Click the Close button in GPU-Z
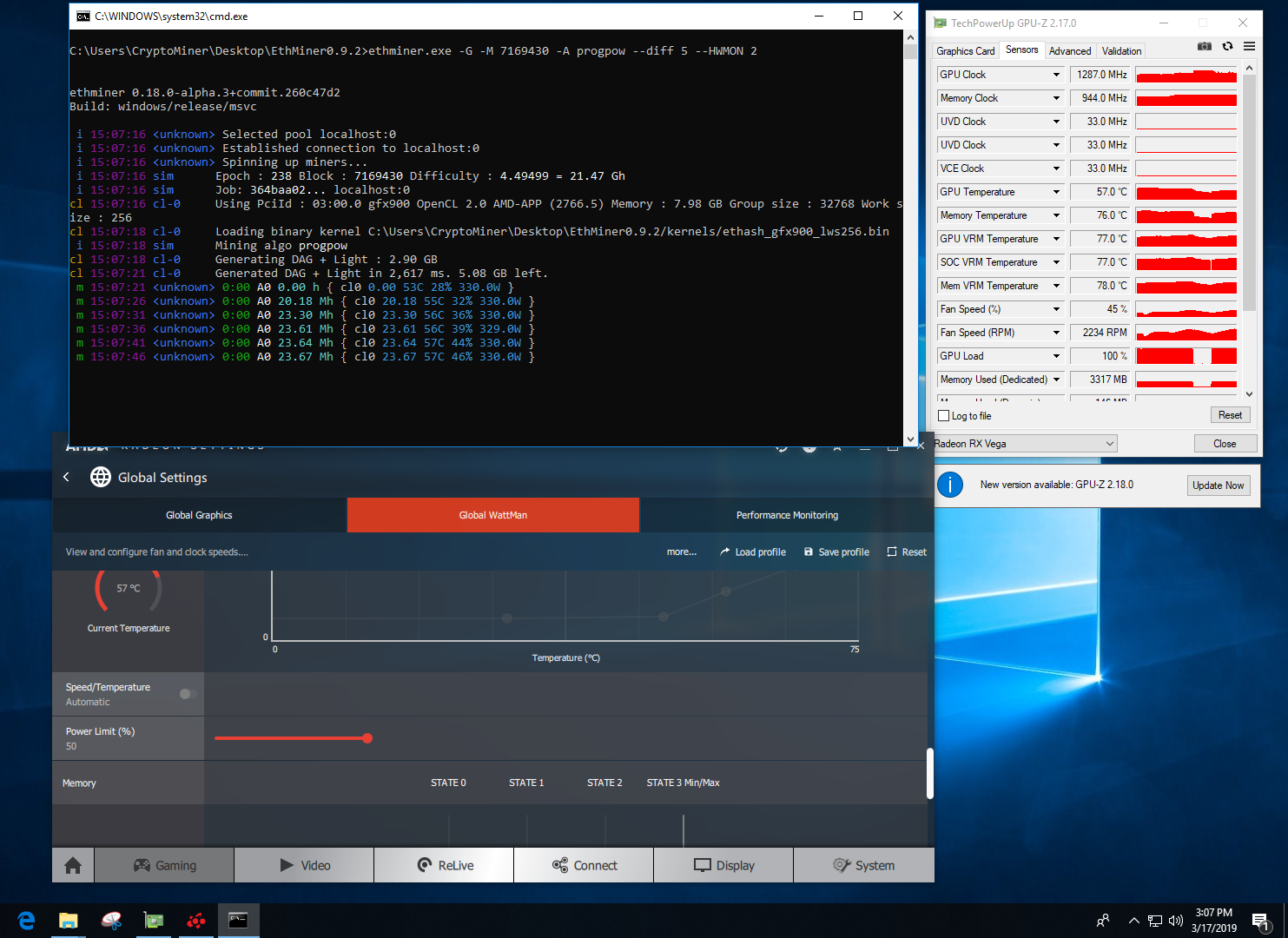 coord(1225,444)
